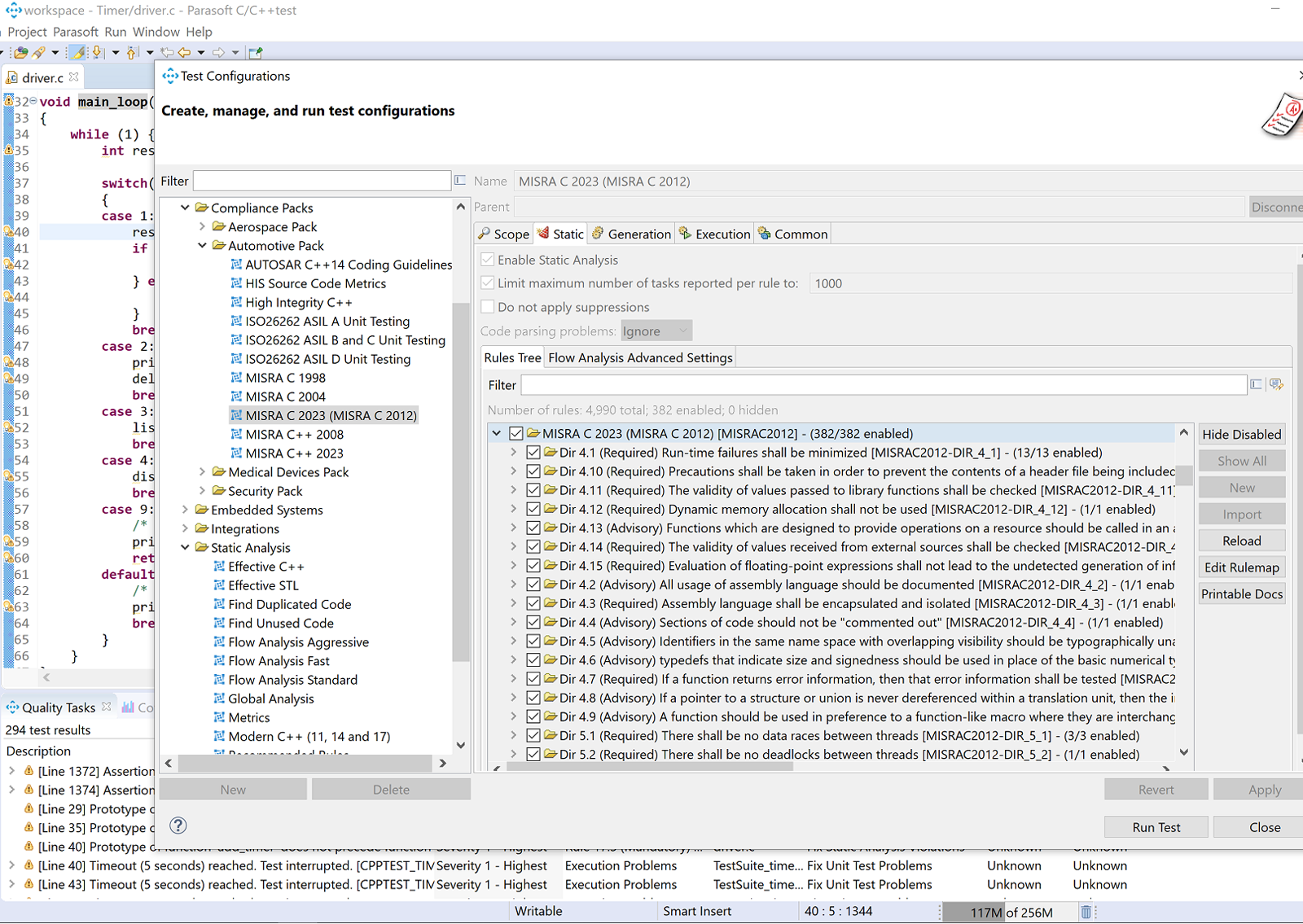Toggle Limit maximum number of tasks checkbox
The height and width of the screenshot is (924, 1303).
pos(487,283)
